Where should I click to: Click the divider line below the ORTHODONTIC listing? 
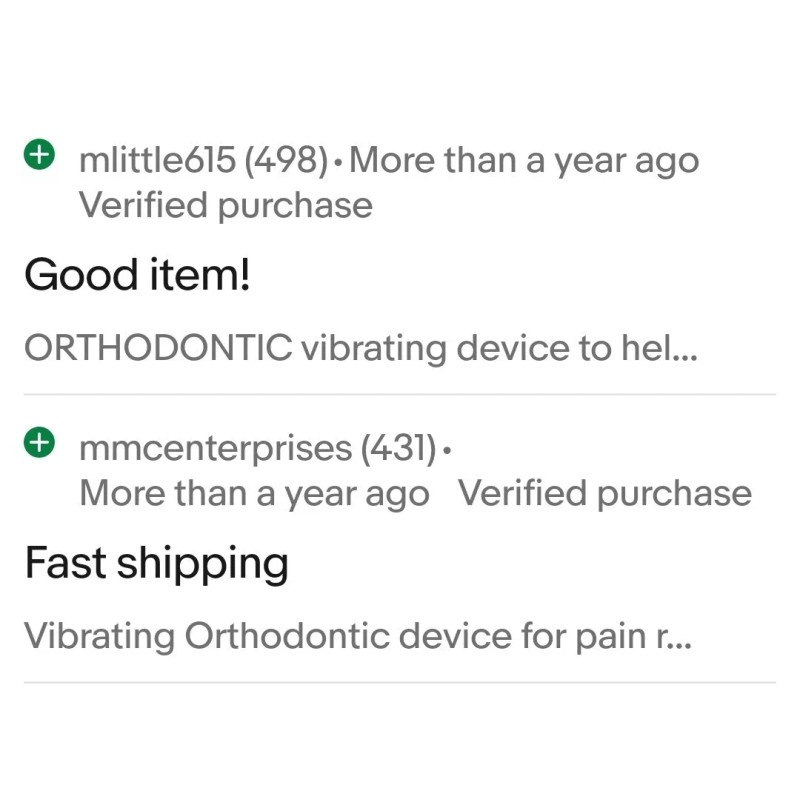(x=400, y=394)
